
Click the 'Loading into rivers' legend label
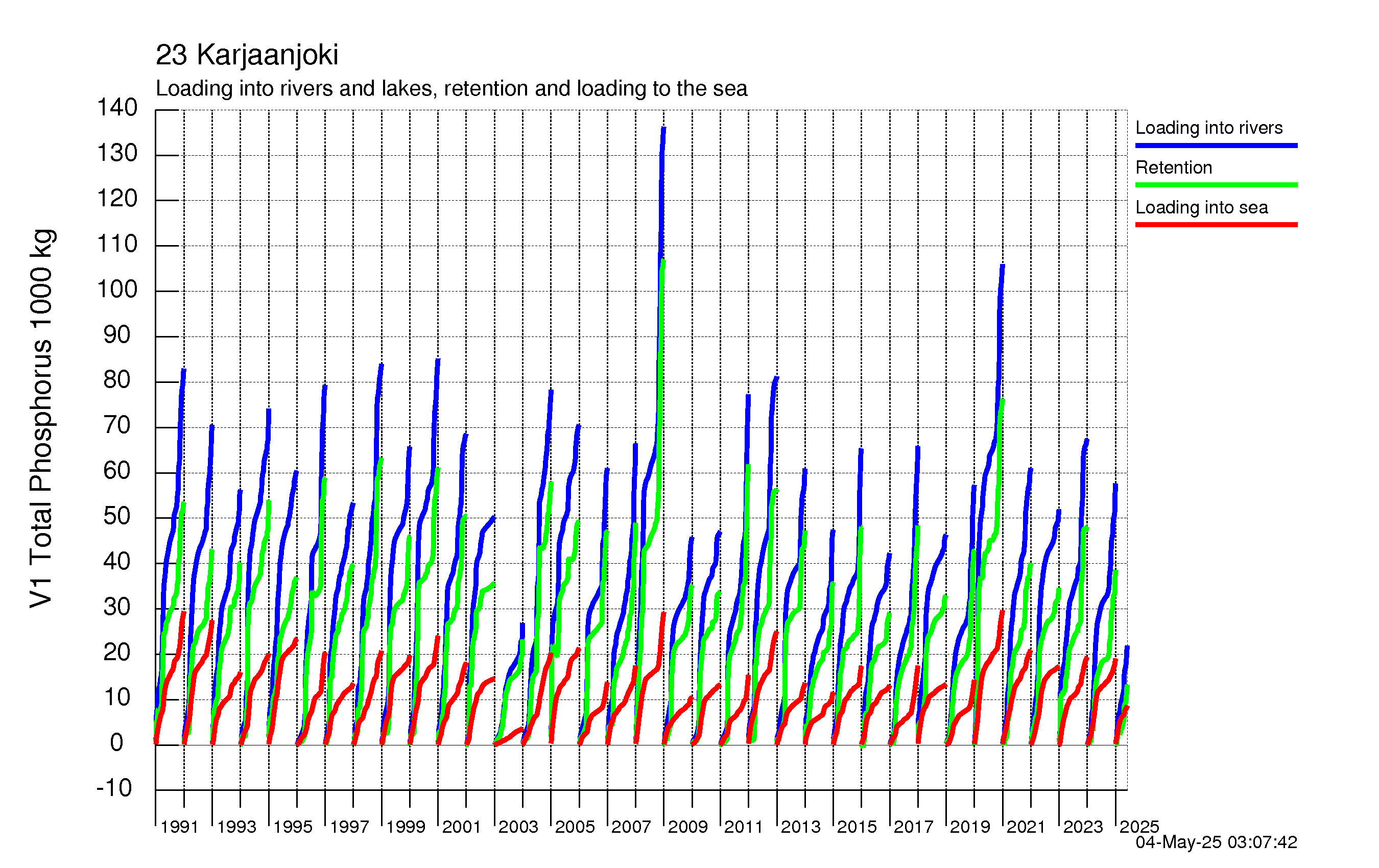(1209, 128)
